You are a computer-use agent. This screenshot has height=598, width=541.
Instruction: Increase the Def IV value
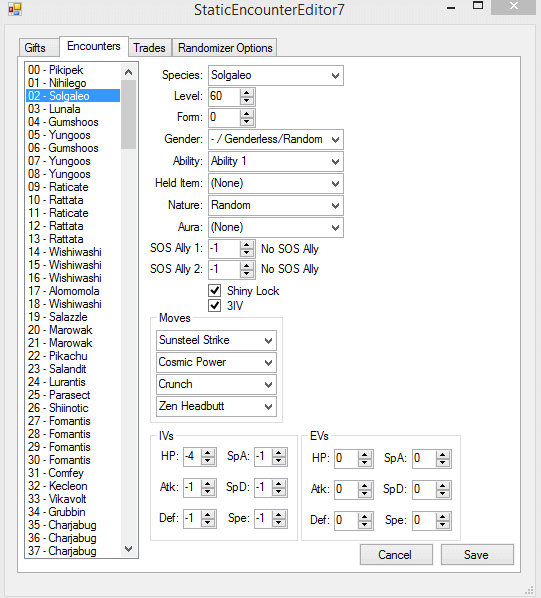(208, 515)
